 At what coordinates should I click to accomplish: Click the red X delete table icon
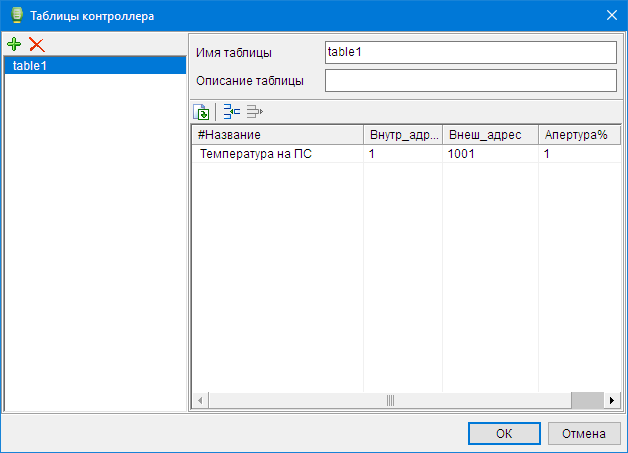coord(37,44)
